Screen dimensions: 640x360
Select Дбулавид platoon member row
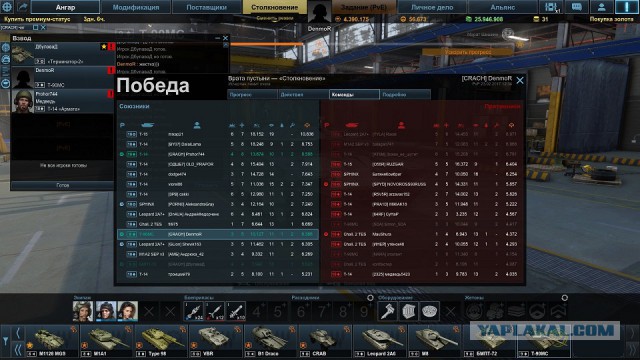(x=62, y=54)
